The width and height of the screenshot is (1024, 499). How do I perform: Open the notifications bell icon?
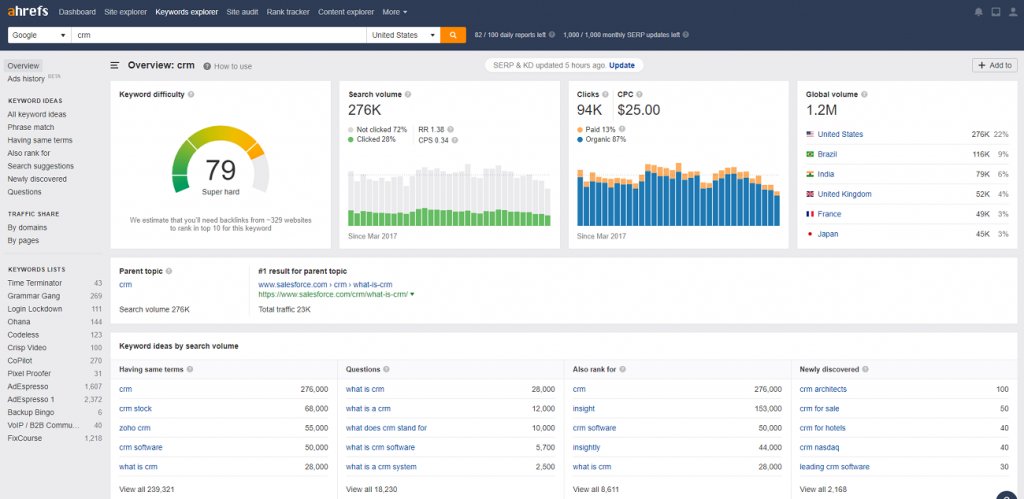pos(978,12)
